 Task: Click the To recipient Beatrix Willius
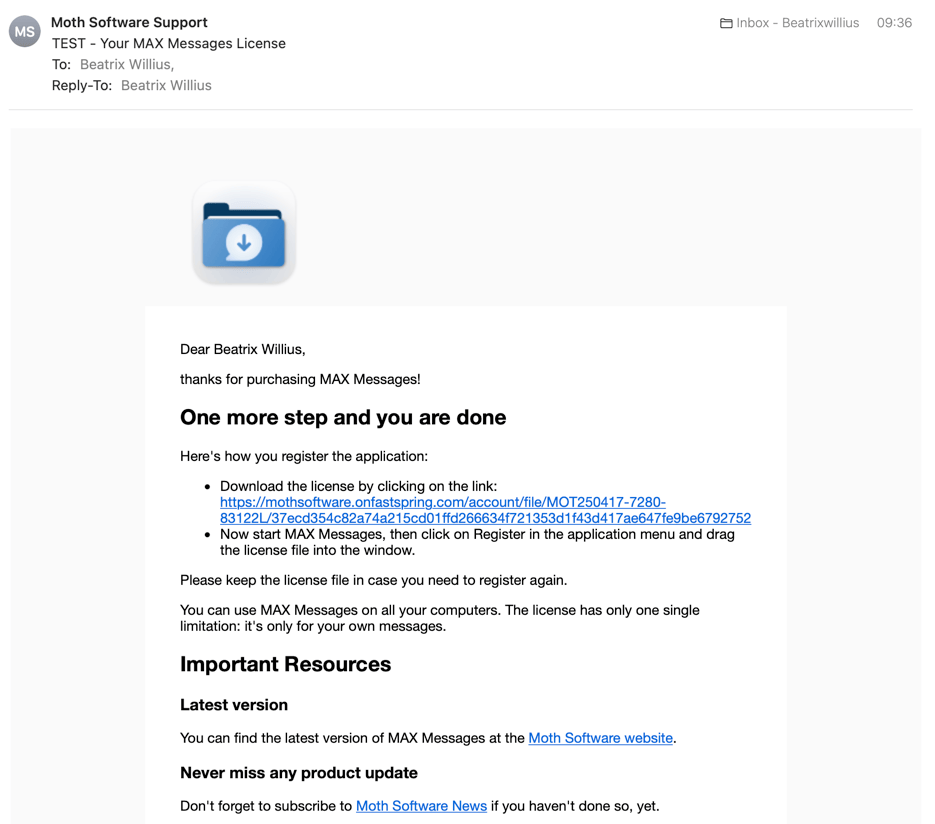[126, 64]
